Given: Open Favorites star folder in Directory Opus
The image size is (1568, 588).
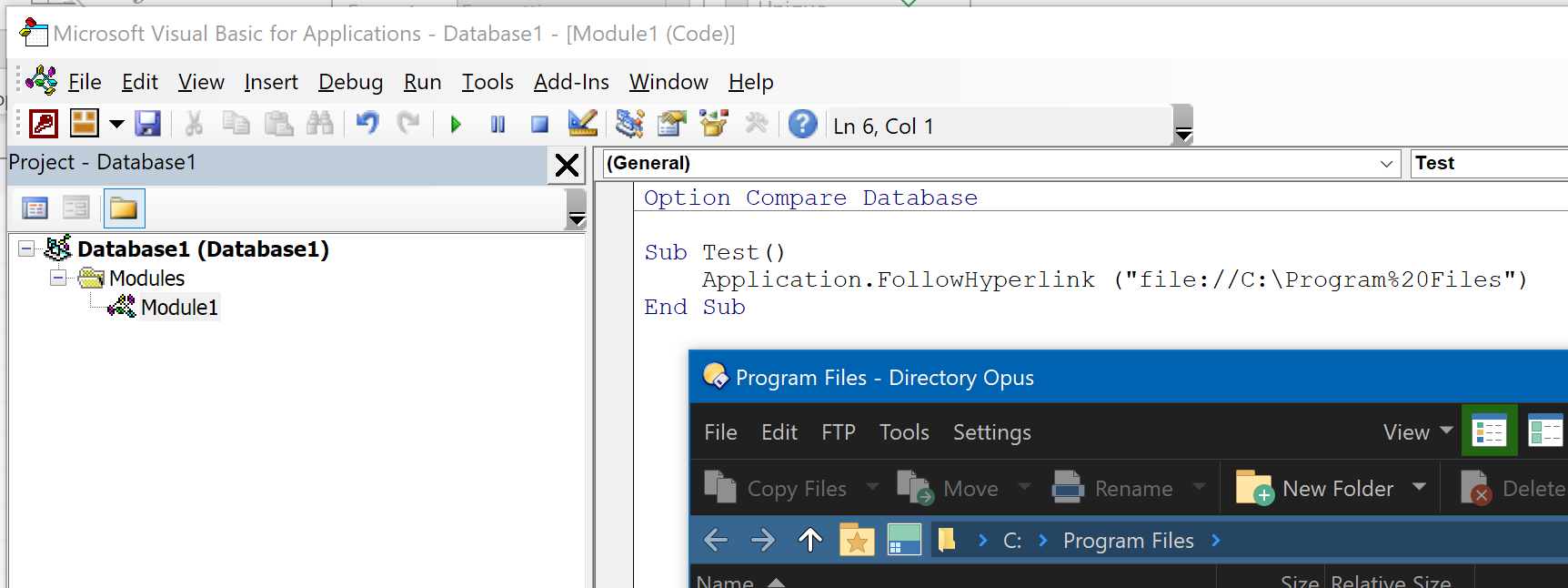Looking at the screenshot, I should click(x=857, y=540).
